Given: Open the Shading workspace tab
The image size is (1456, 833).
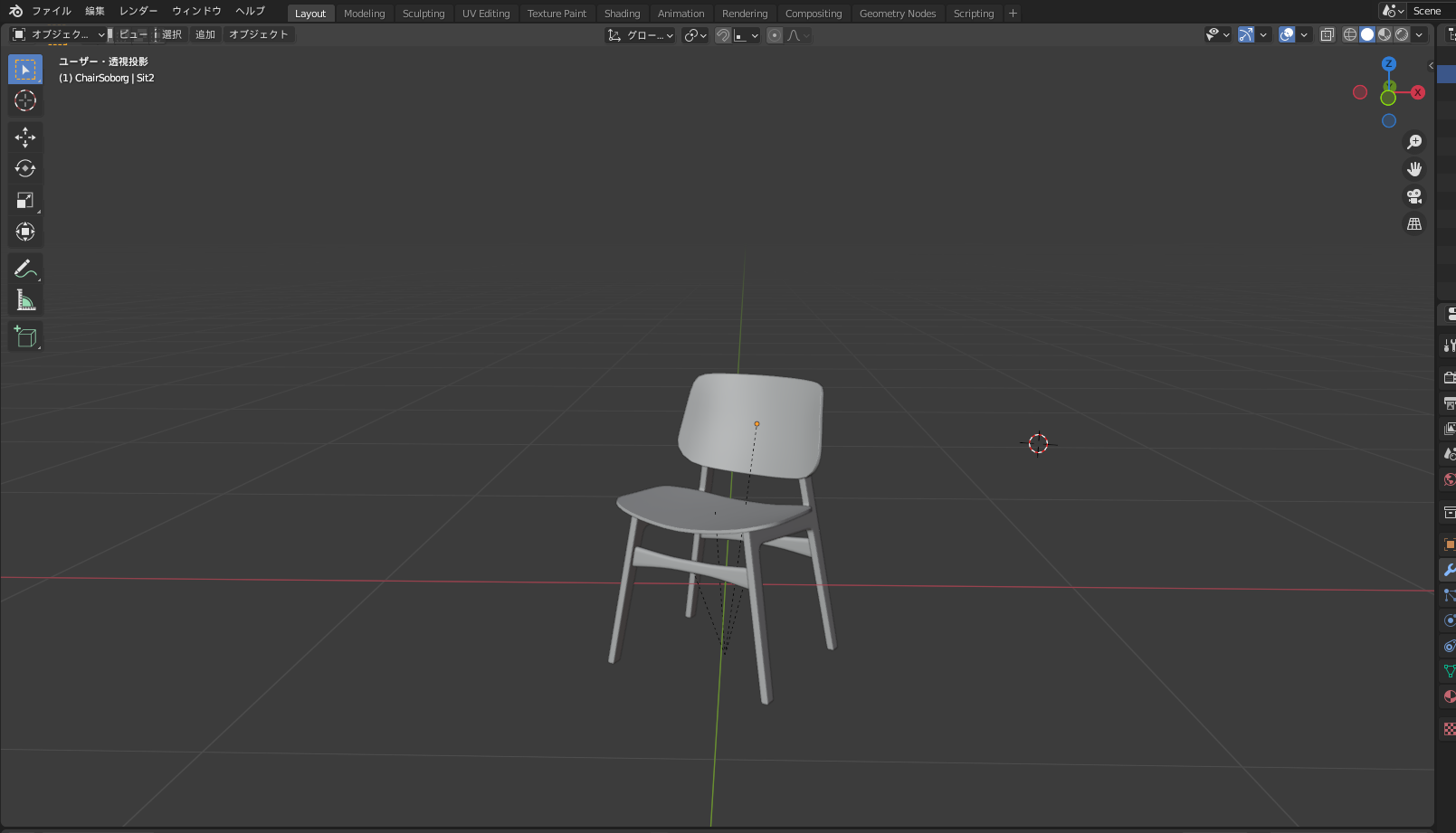Looking at the screenshot, I should [622, 14].
